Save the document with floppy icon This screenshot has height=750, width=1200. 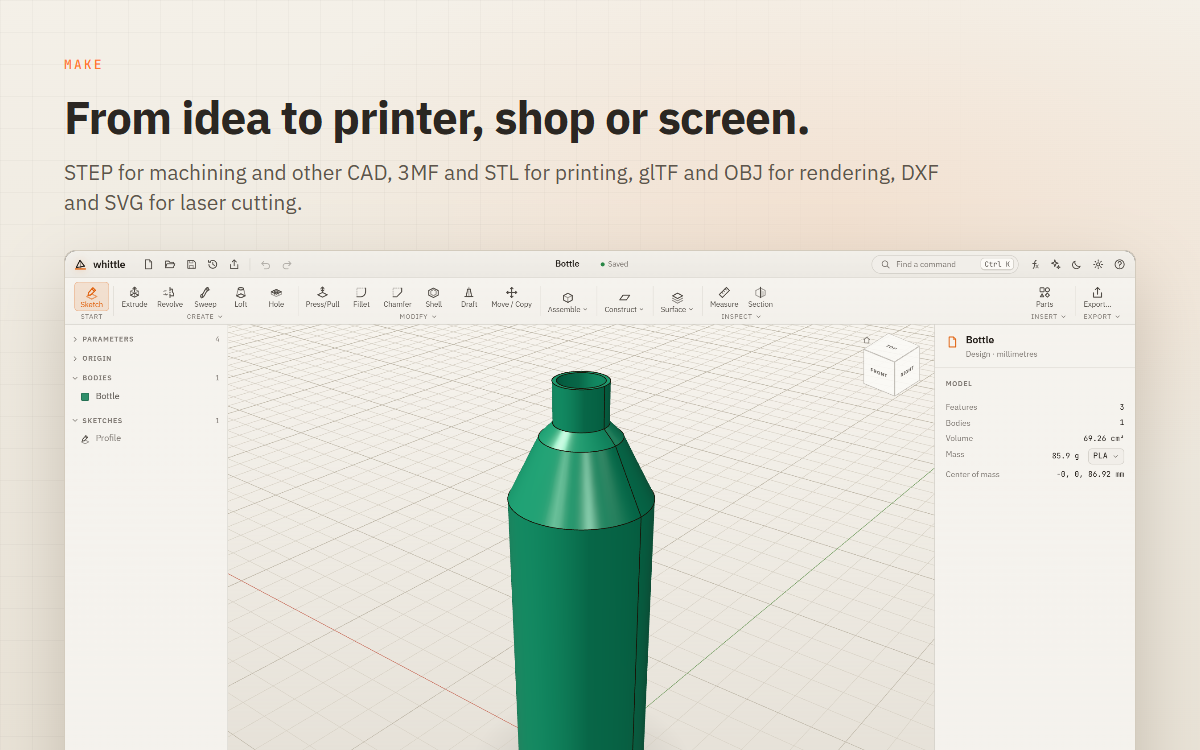[x=191, y=264]
